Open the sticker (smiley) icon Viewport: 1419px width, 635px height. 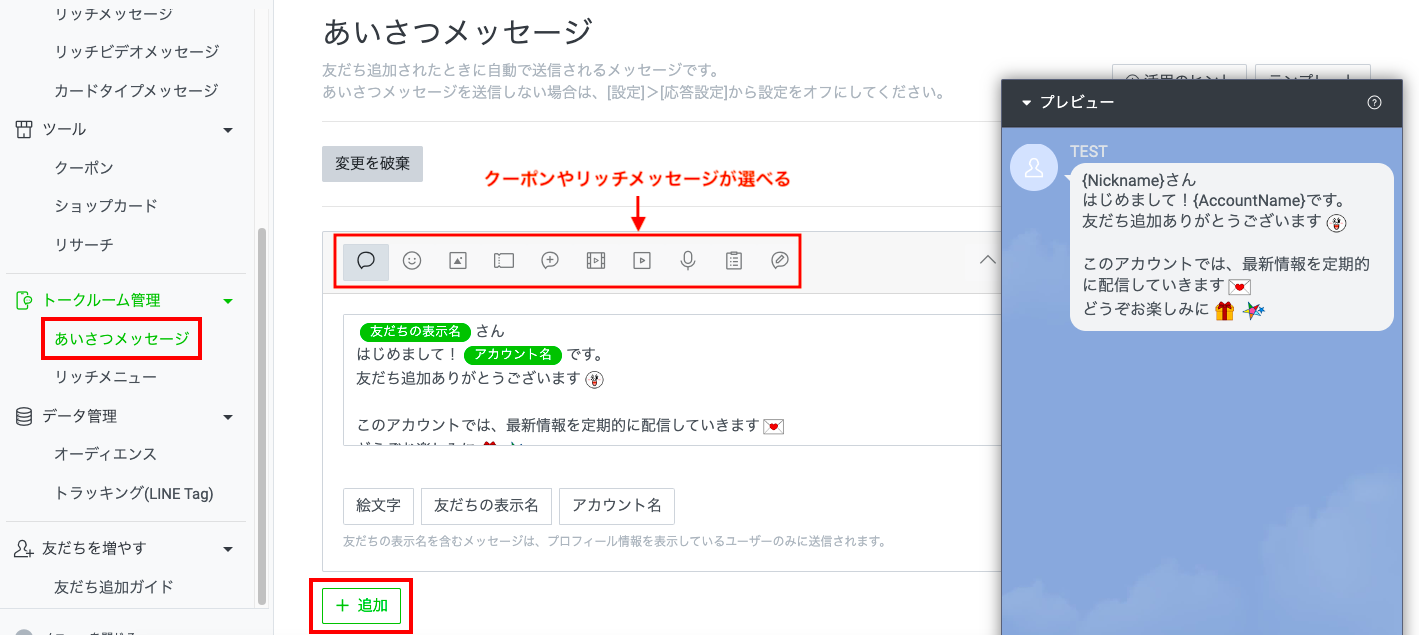point(412,261)
